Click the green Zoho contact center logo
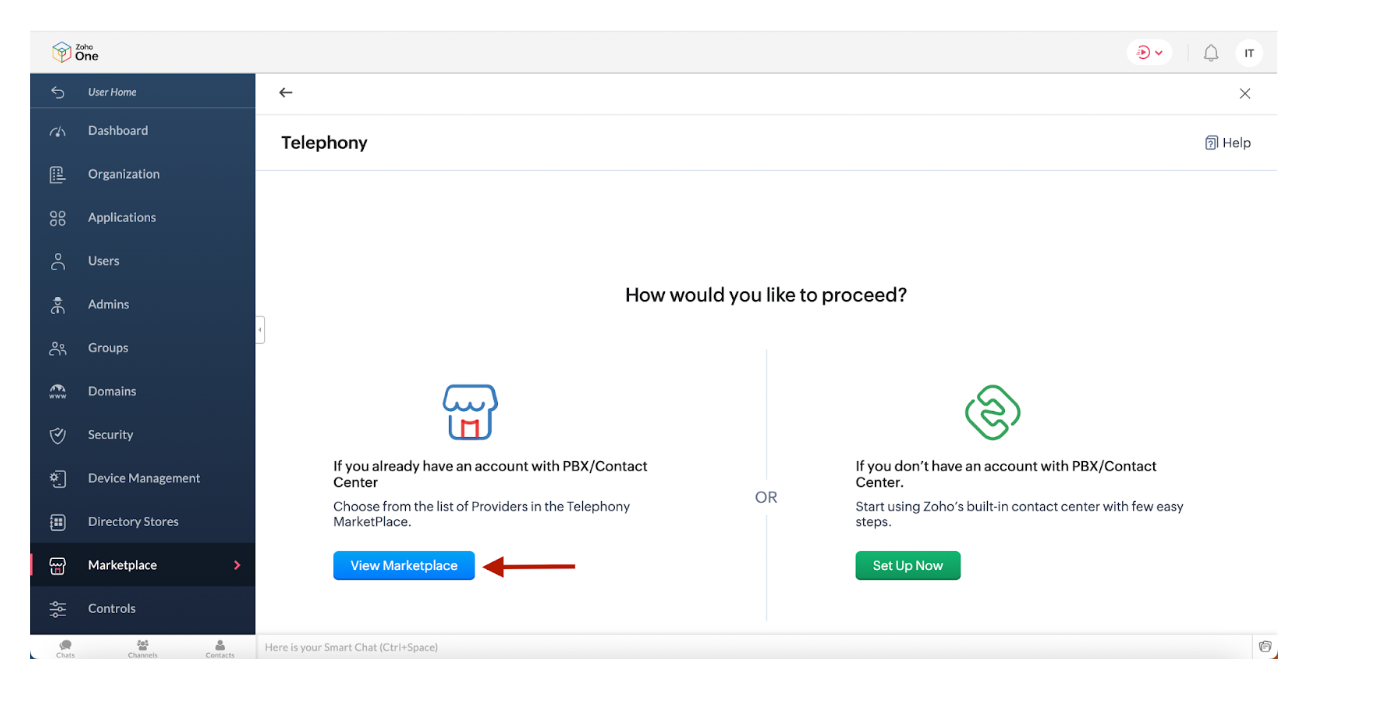 coord(992,412)
